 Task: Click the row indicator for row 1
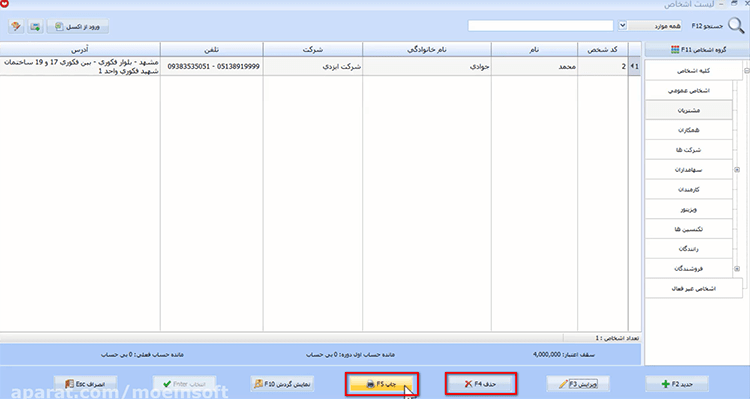click(x=634, y=66)
